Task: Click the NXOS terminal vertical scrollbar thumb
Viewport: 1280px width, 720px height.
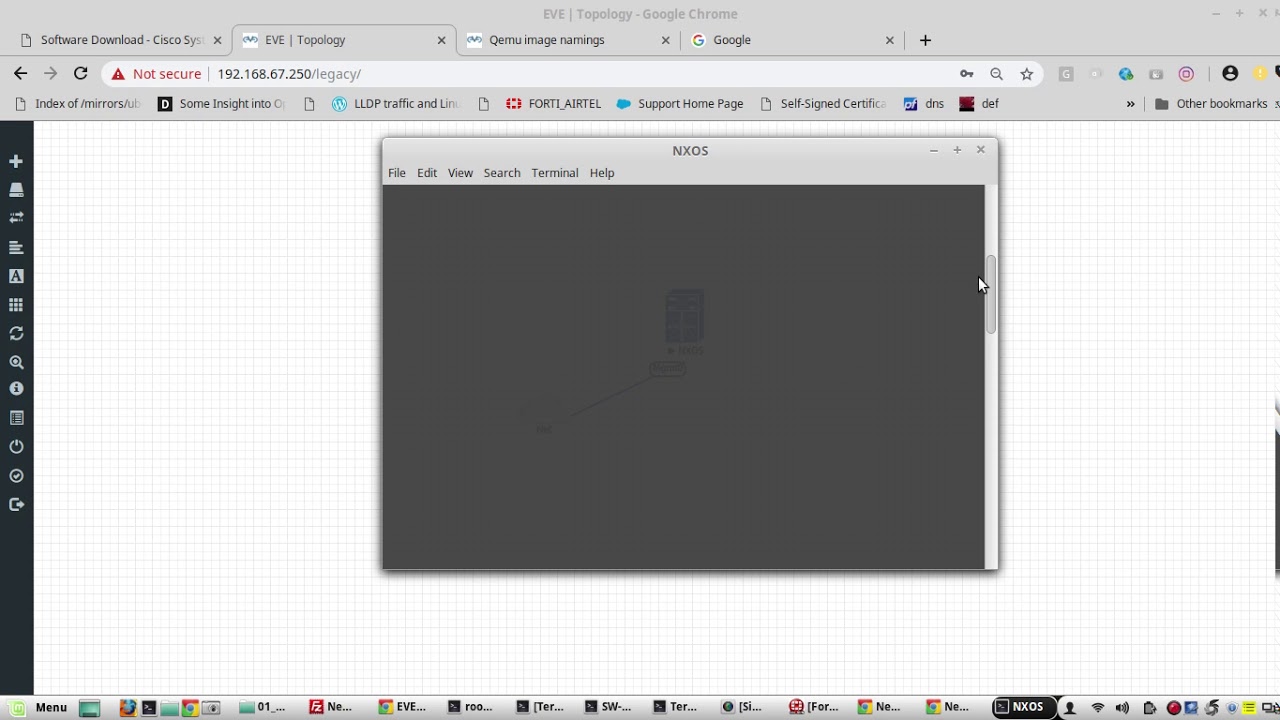Action: 991,294
